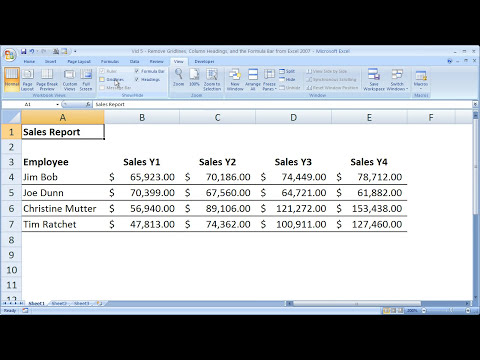
Task: Select the Tim Ratchet cell
Action: click(63, 224)
